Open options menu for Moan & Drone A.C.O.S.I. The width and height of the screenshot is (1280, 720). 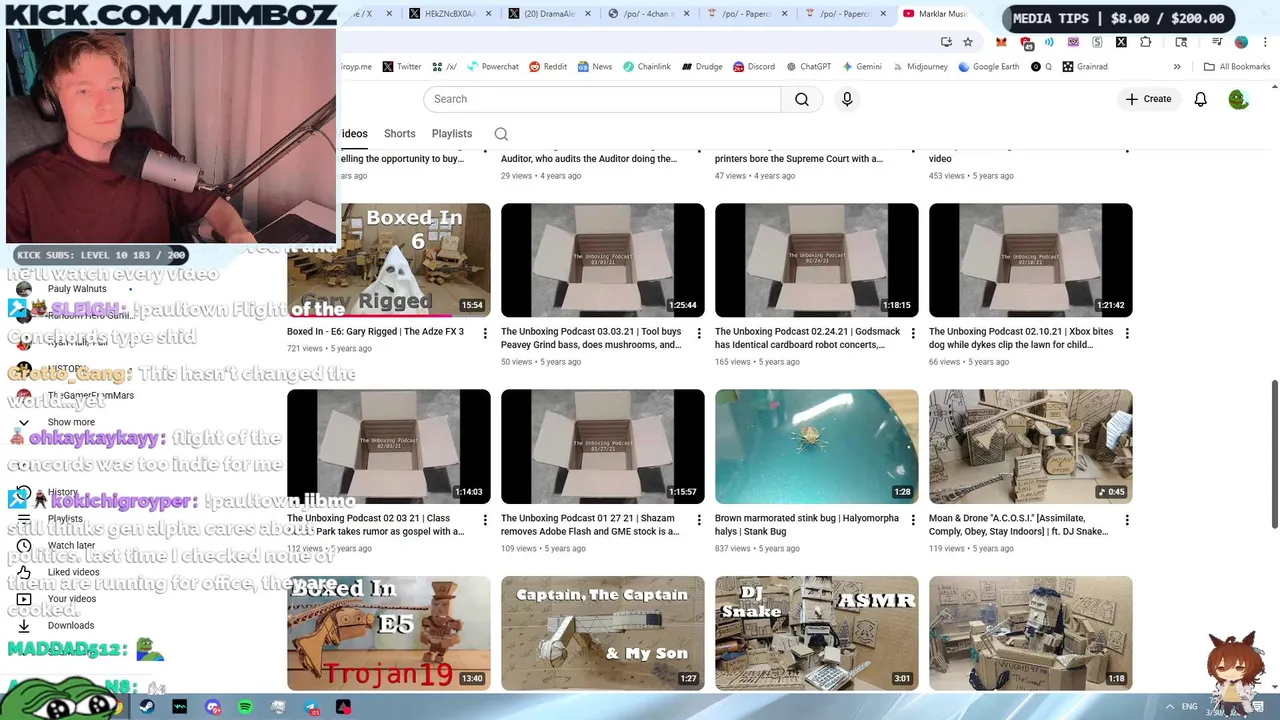pyautogui.click(x=1127, y=520)
